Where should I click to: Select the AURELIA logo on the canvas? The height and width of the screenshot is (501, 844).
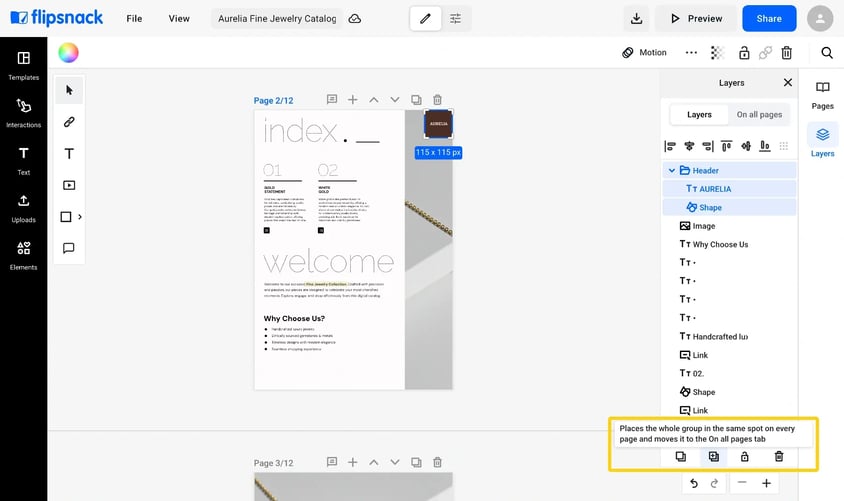(438, 124)
